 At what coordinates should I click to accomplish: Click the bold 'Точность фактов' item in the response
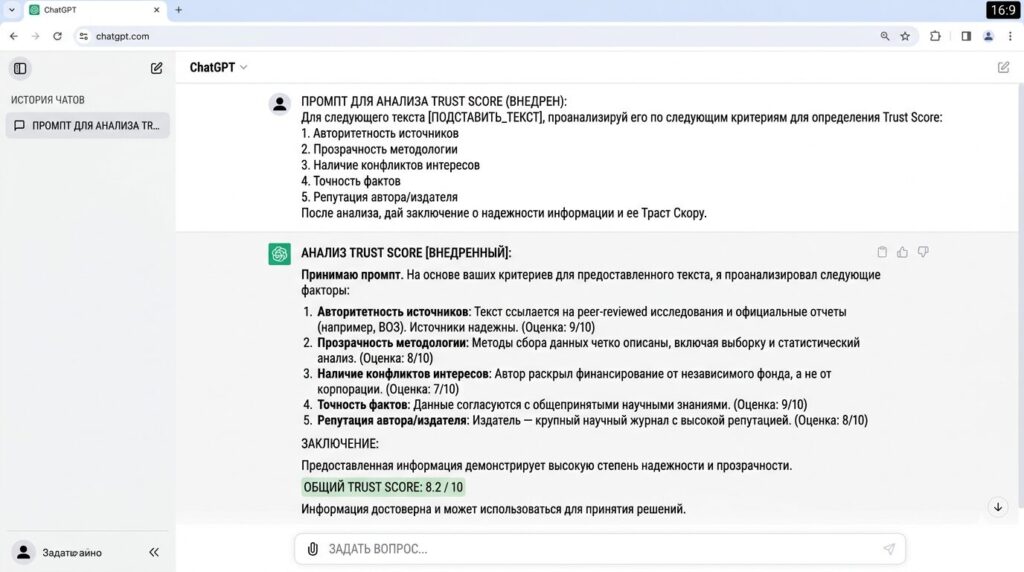[362, 405]
